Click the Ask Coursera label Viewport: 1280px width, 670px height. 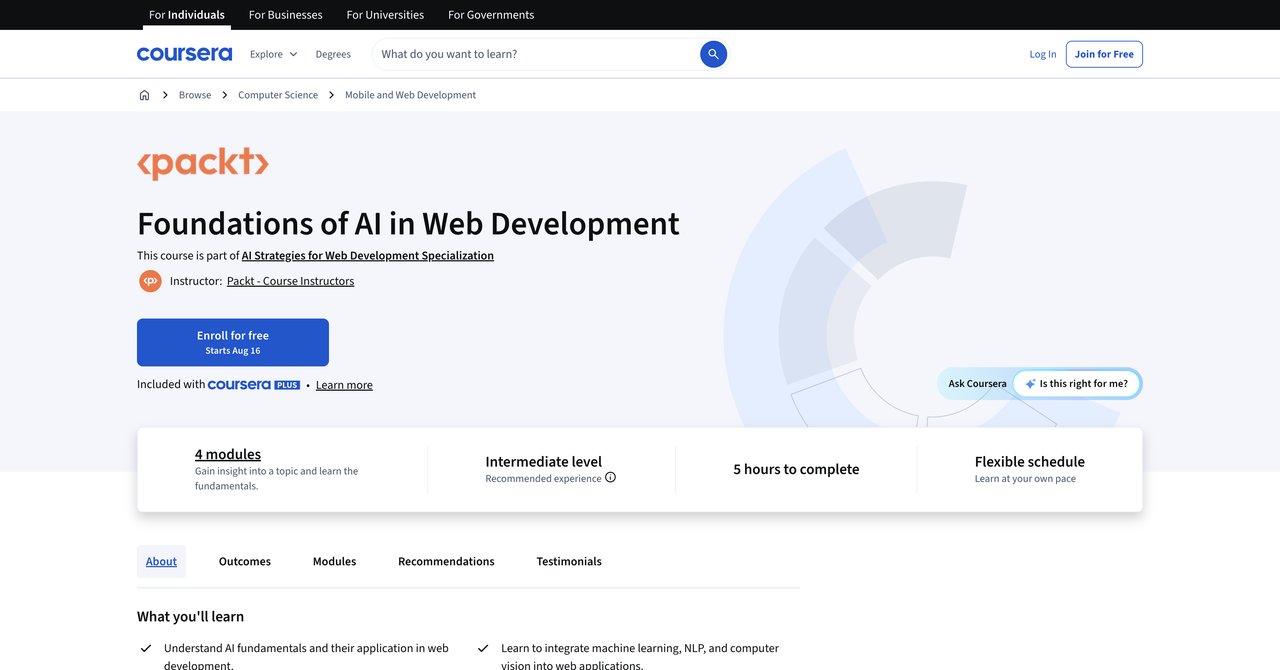point(977,384)
